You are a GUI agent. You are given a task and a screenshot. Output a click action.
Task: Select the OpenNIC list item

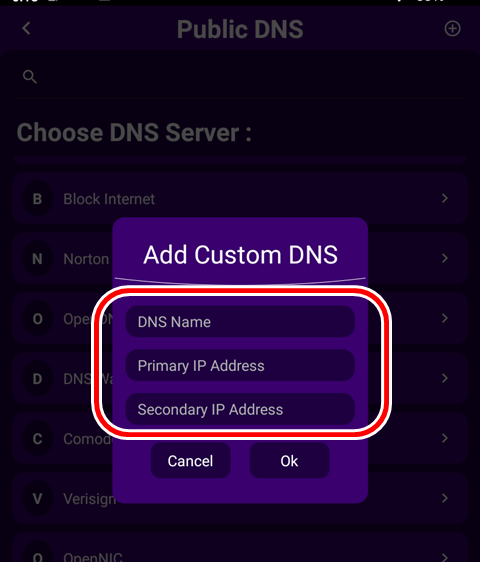(240, 547)
